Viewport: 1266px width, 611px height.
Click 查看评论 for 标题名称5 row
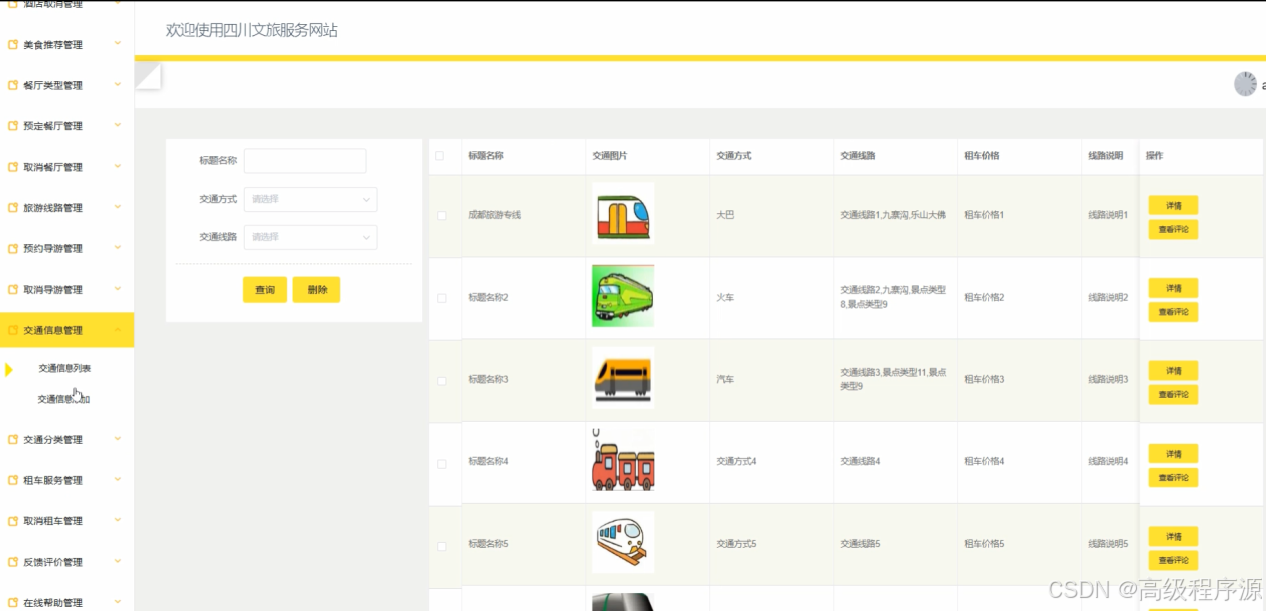click(x=1173, y=560)
